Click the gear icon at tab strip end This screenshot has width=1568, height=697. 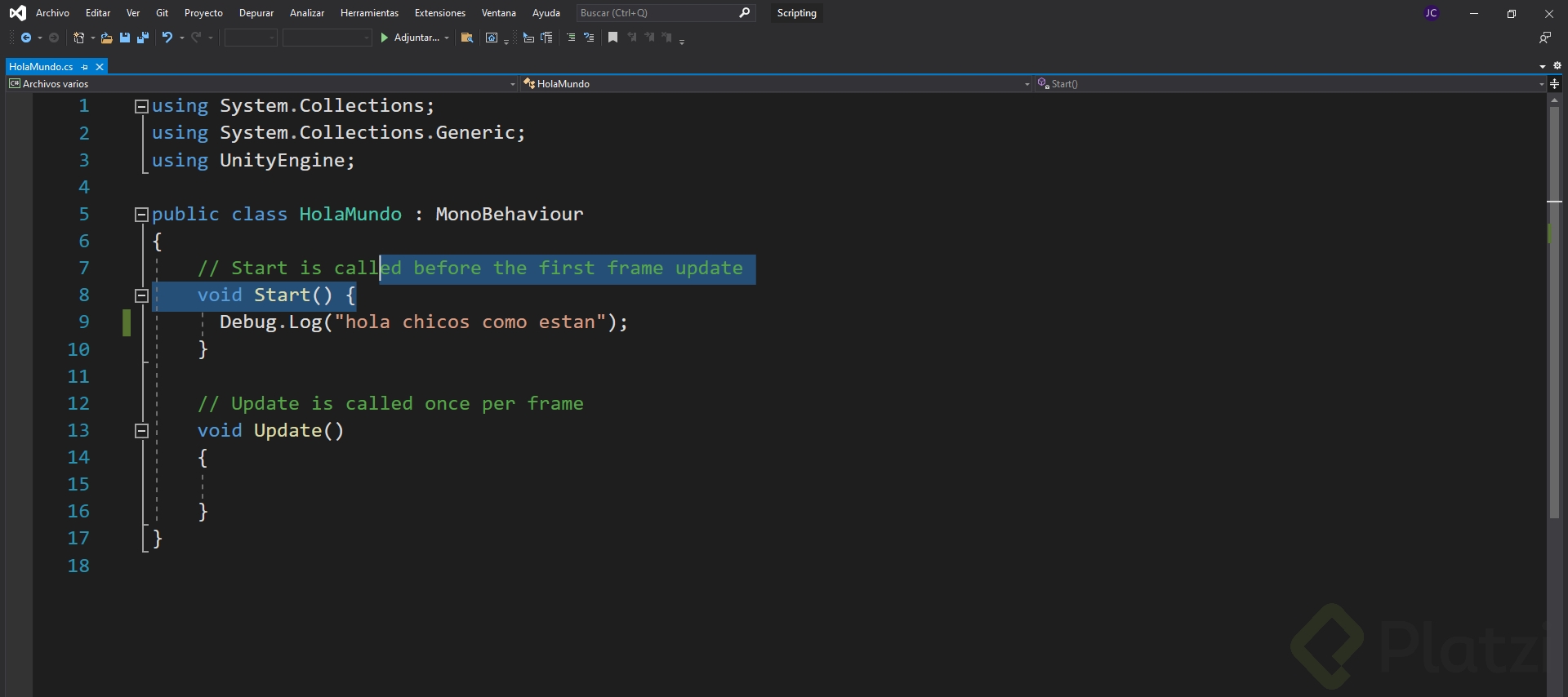(1557, 65)
